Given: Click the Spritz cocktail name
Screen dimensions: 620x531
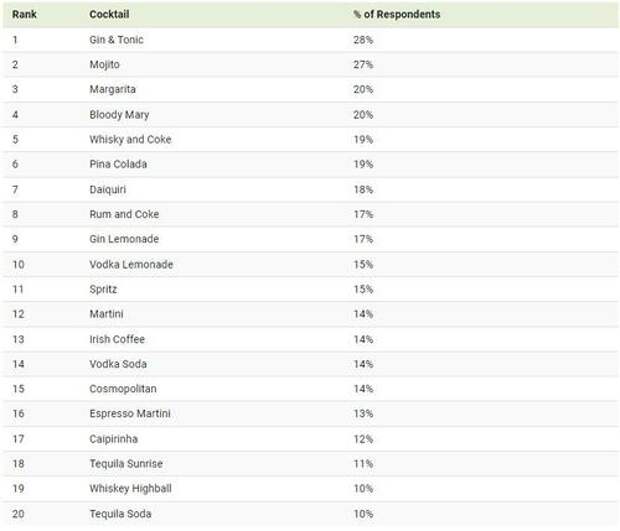Looking at the screenshot, I should click(103, 289).
